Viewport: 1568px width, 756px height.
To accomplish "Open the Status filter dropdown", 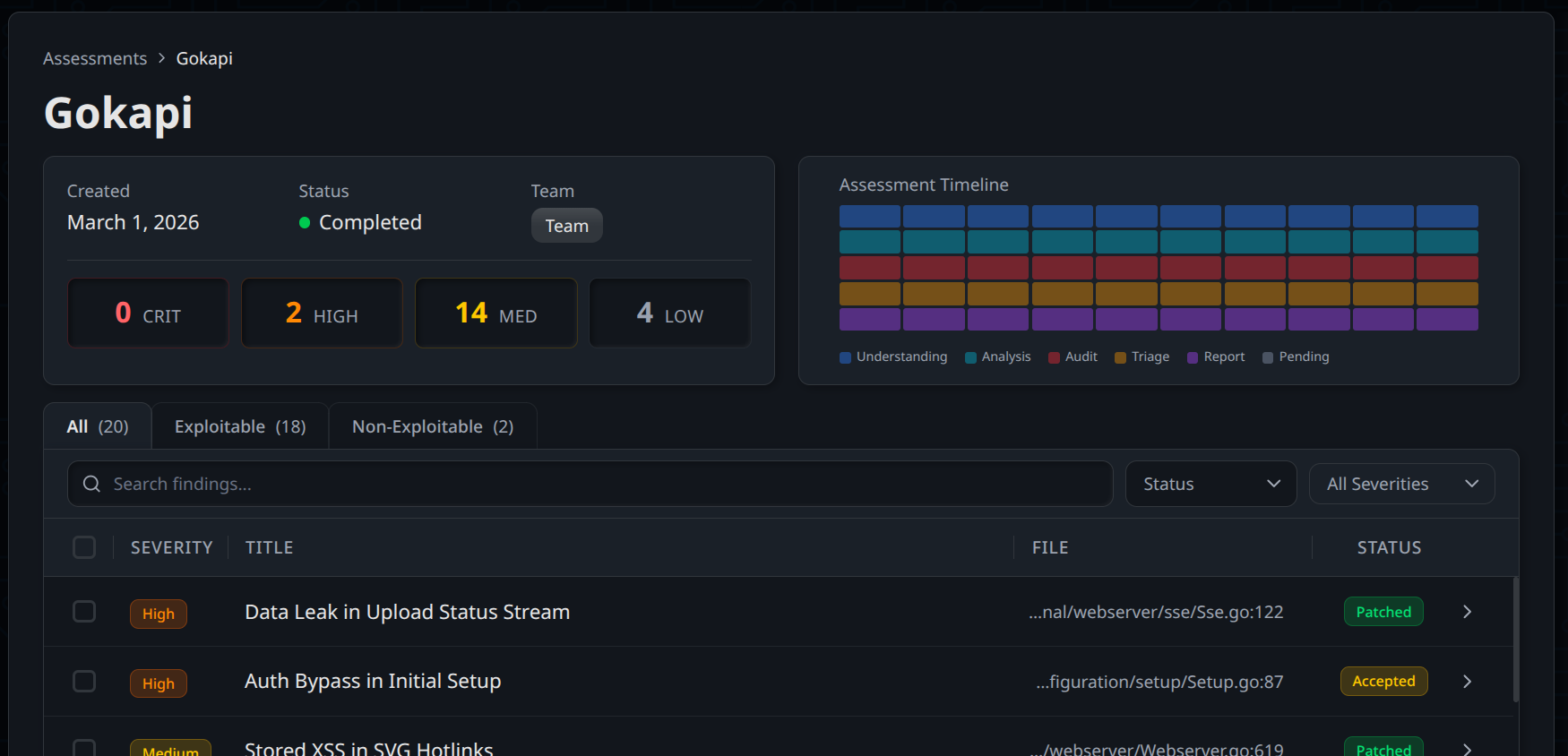I will [x=1210, y=485].
